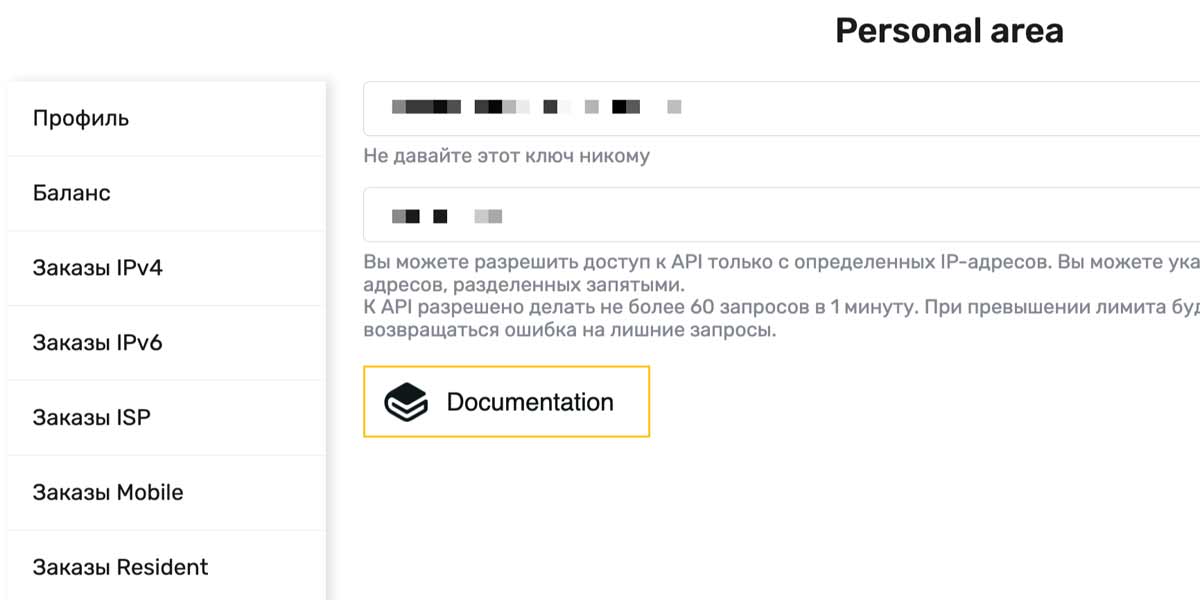
Task: Show Заказы Mobile orders
Action: [108, 492]
